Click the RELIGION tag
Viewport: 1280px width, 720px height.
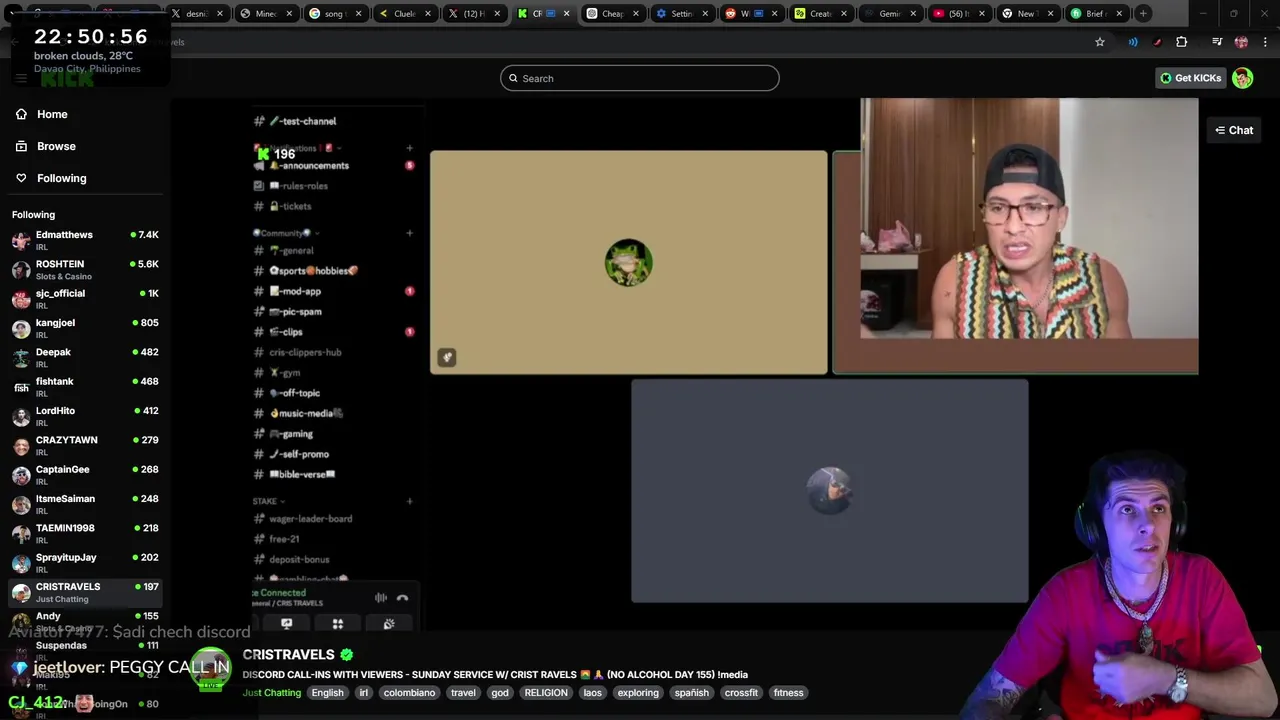[546, 692]
